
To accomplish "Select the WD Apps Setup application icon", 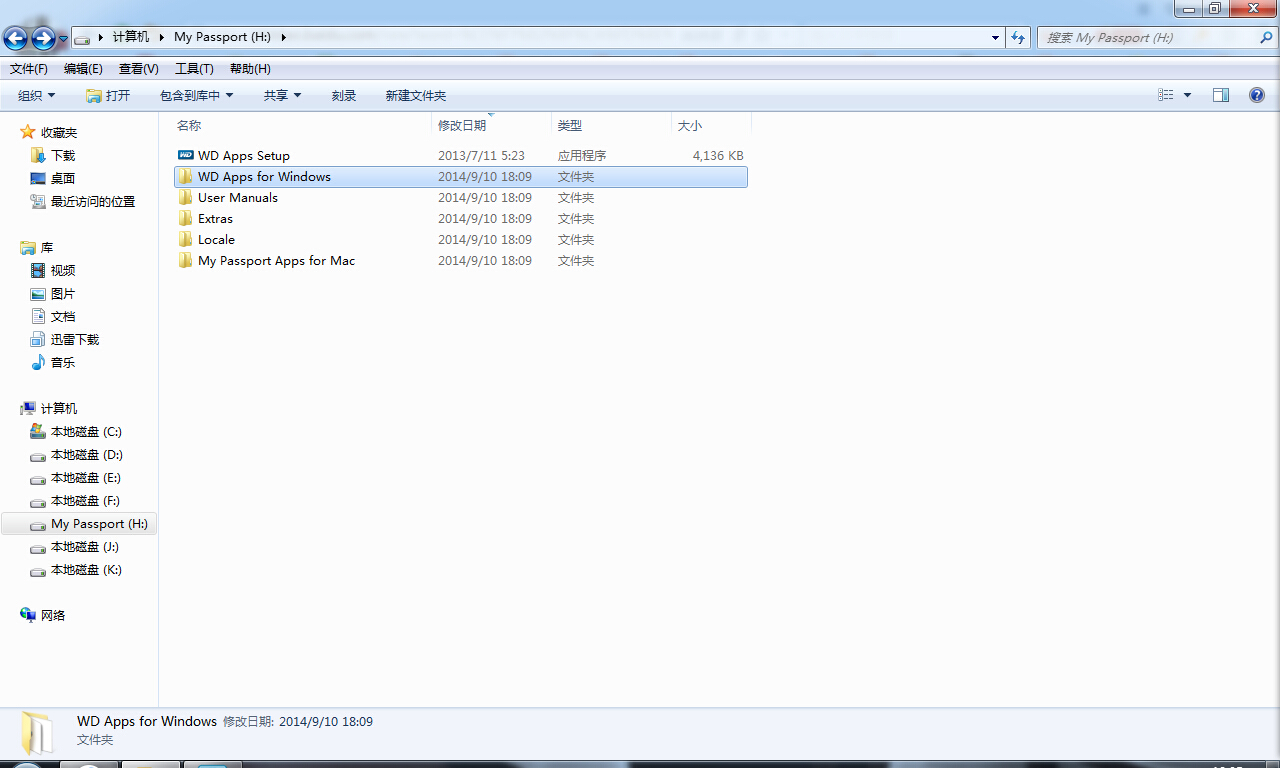I will 185,156.
